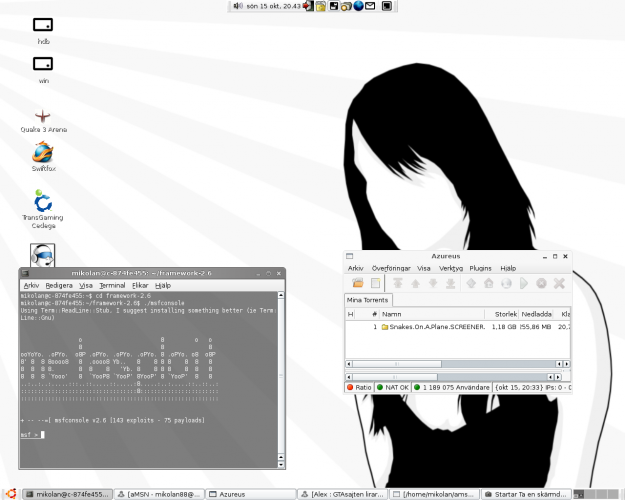The height and width of the screenshot is (500, 625).
Task: Launch Swiftfox from the desktop
Action: [x=43, y=153]
